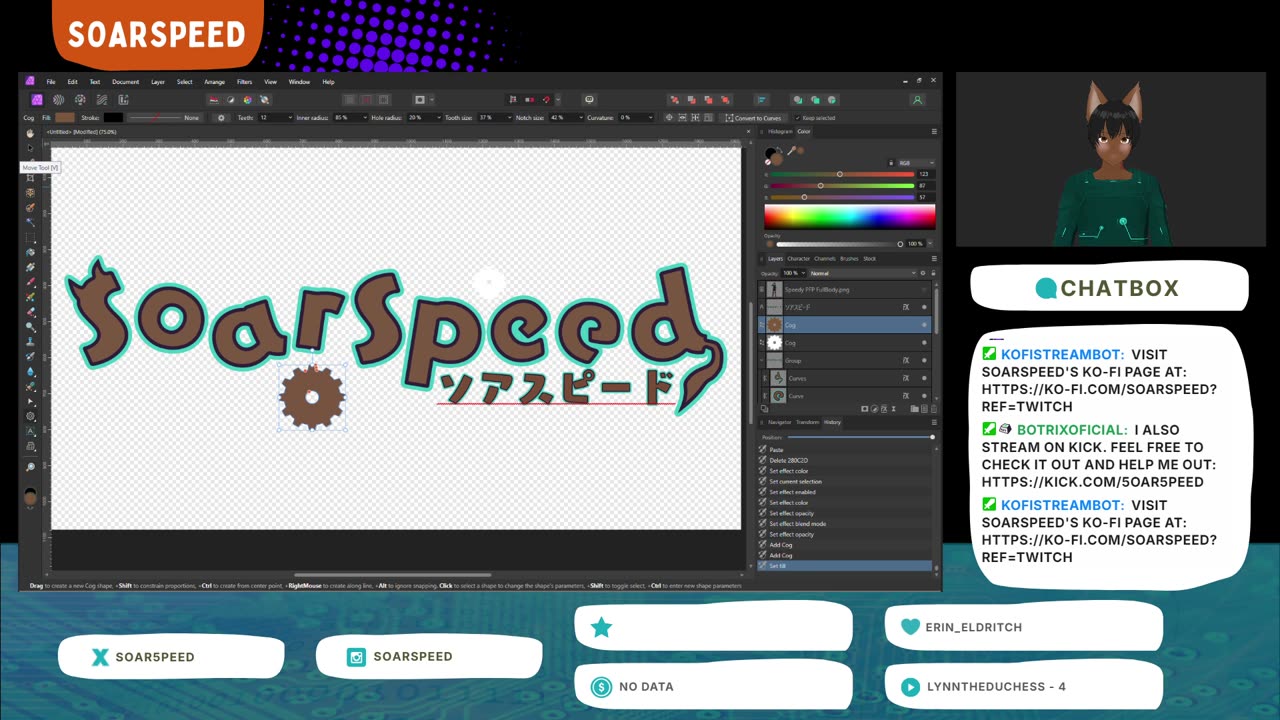
Task: Toggle visibility of the Curves layer
Action: point(924,379)
